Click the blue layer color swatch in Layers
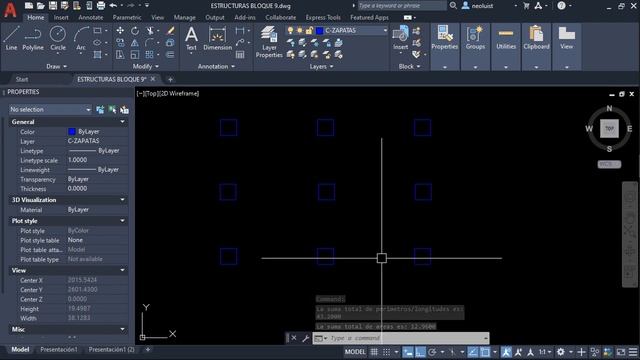 click(320, 31)
